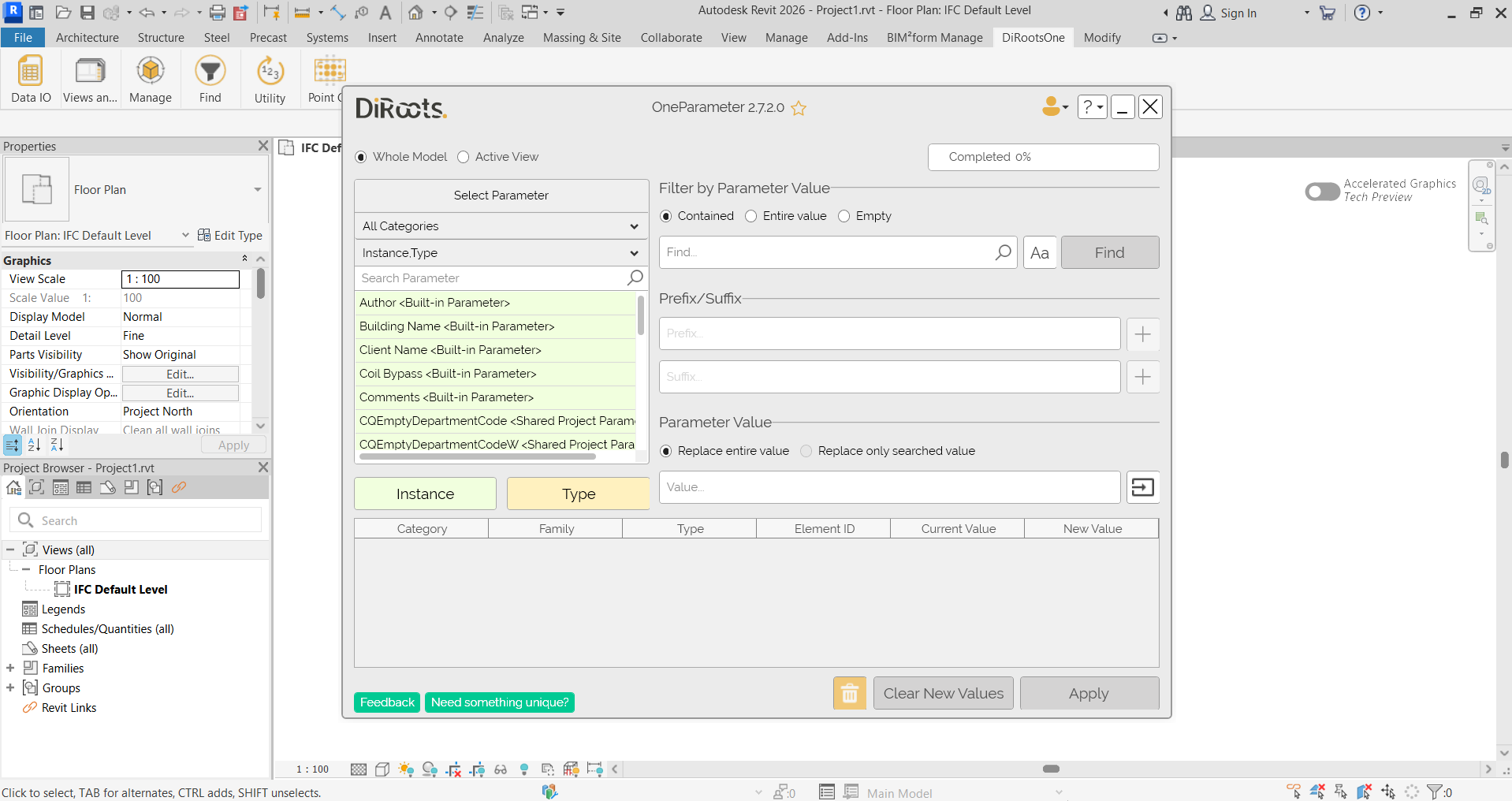Screen dimensions: 1512x801
Task: Switch to the Architecture ribbon tab
Action: [x=88, y=37]
